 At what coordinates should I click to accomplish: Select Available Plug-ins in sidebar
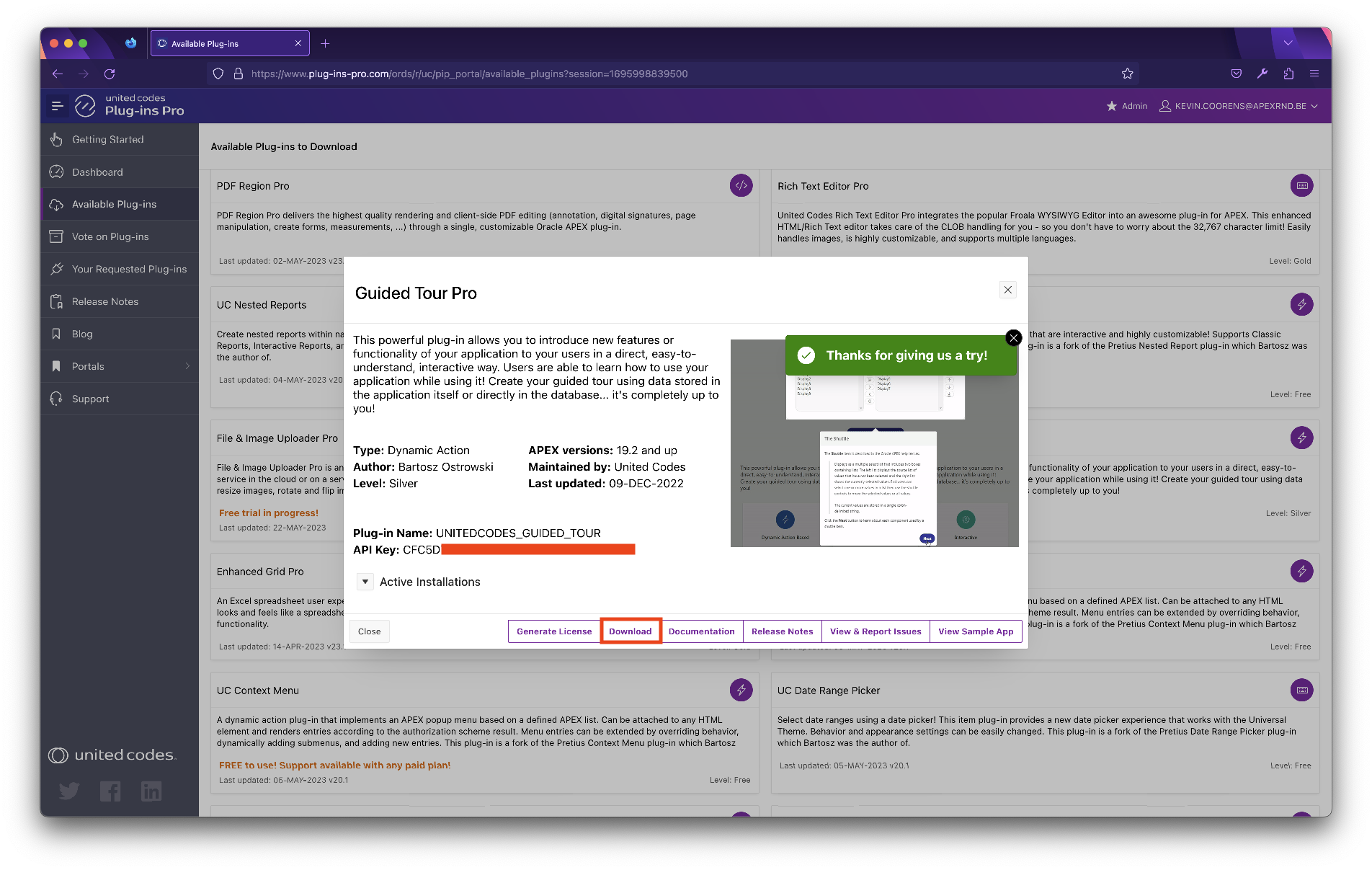click(120, 204)
